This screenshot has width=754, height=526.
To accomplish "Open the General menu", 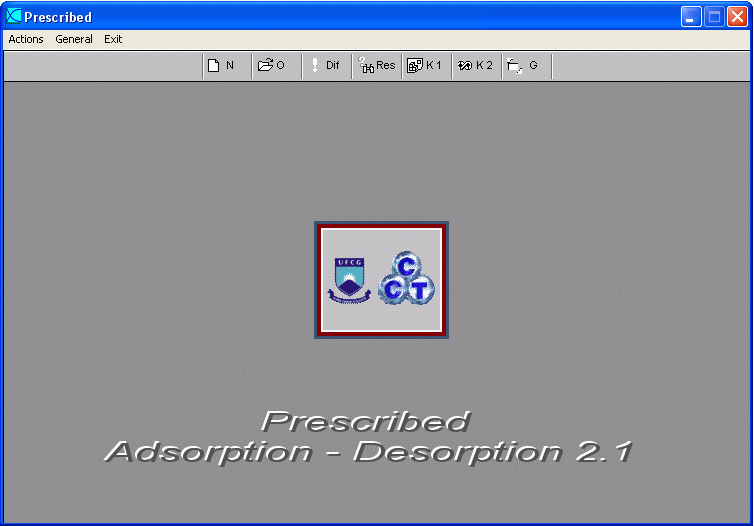I will (x=74, y=39).
